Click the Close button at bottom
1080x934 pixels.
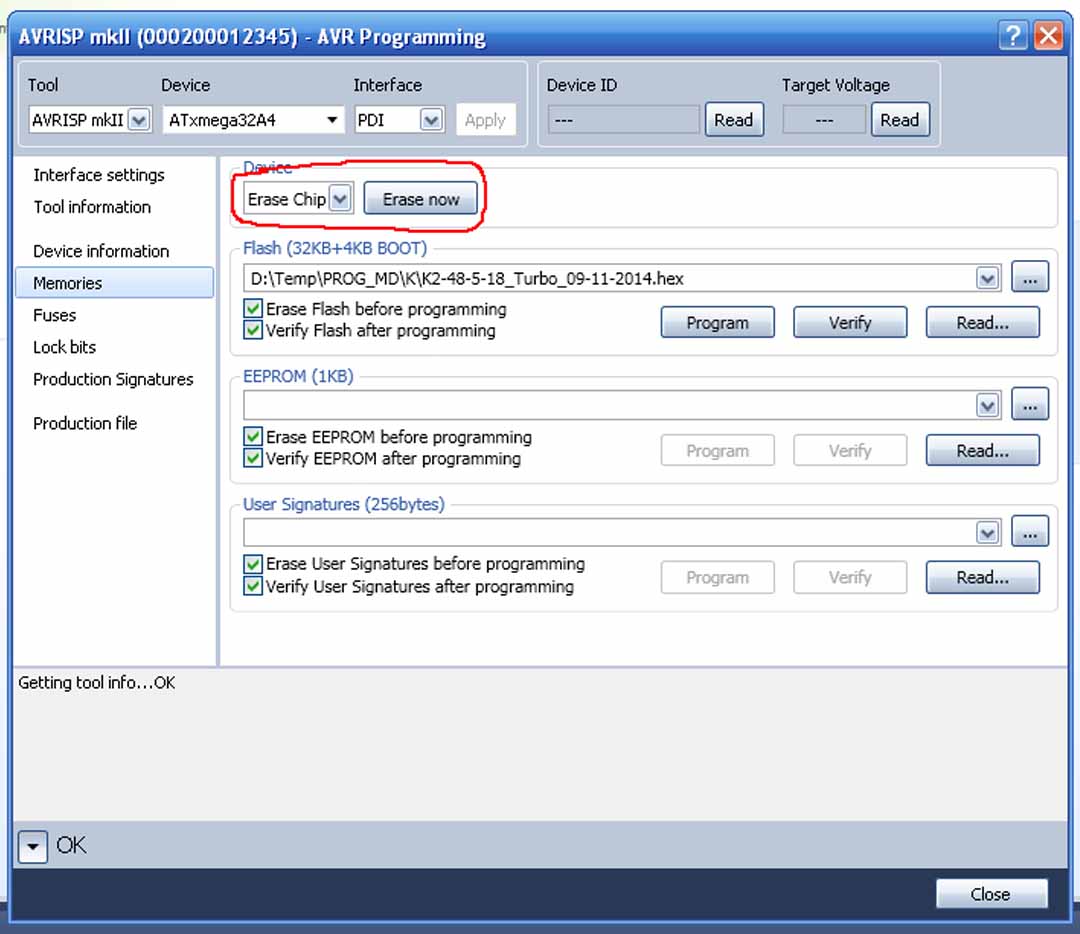pyautogui.click(x=991, y=894)
